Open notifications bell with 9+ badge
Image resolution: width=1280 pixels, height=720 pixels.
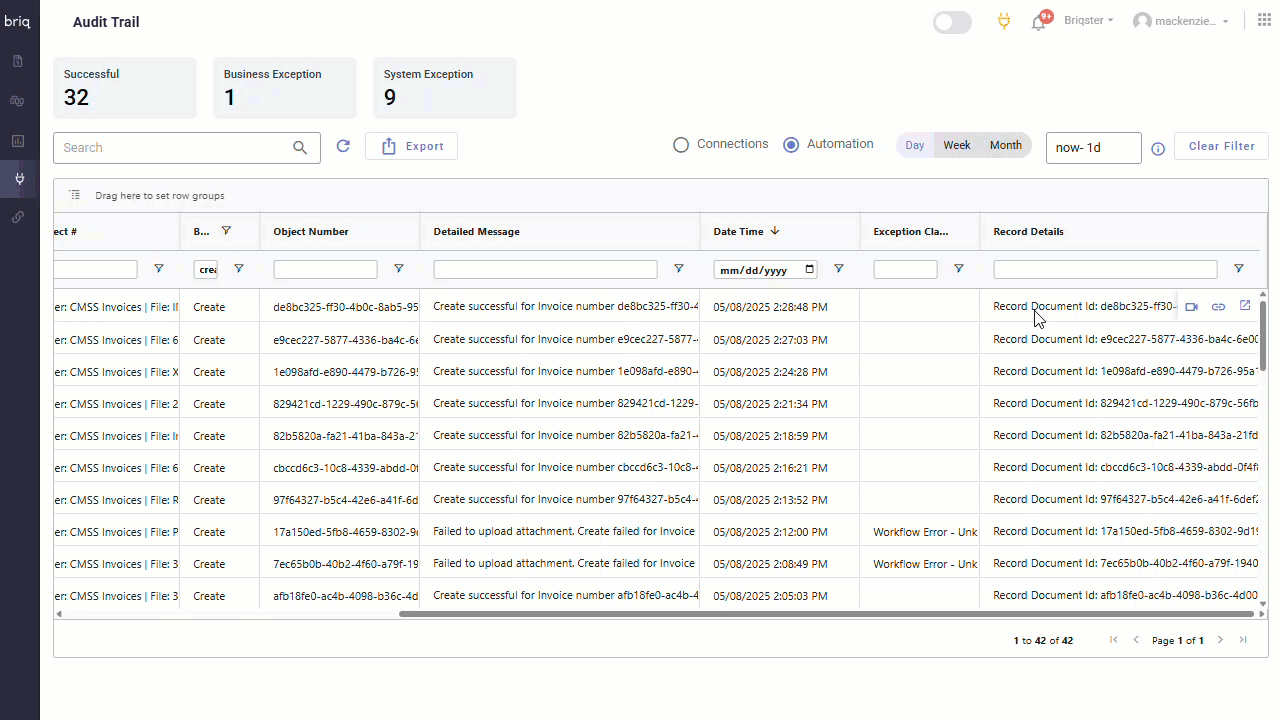click(x=1039, y=21)
